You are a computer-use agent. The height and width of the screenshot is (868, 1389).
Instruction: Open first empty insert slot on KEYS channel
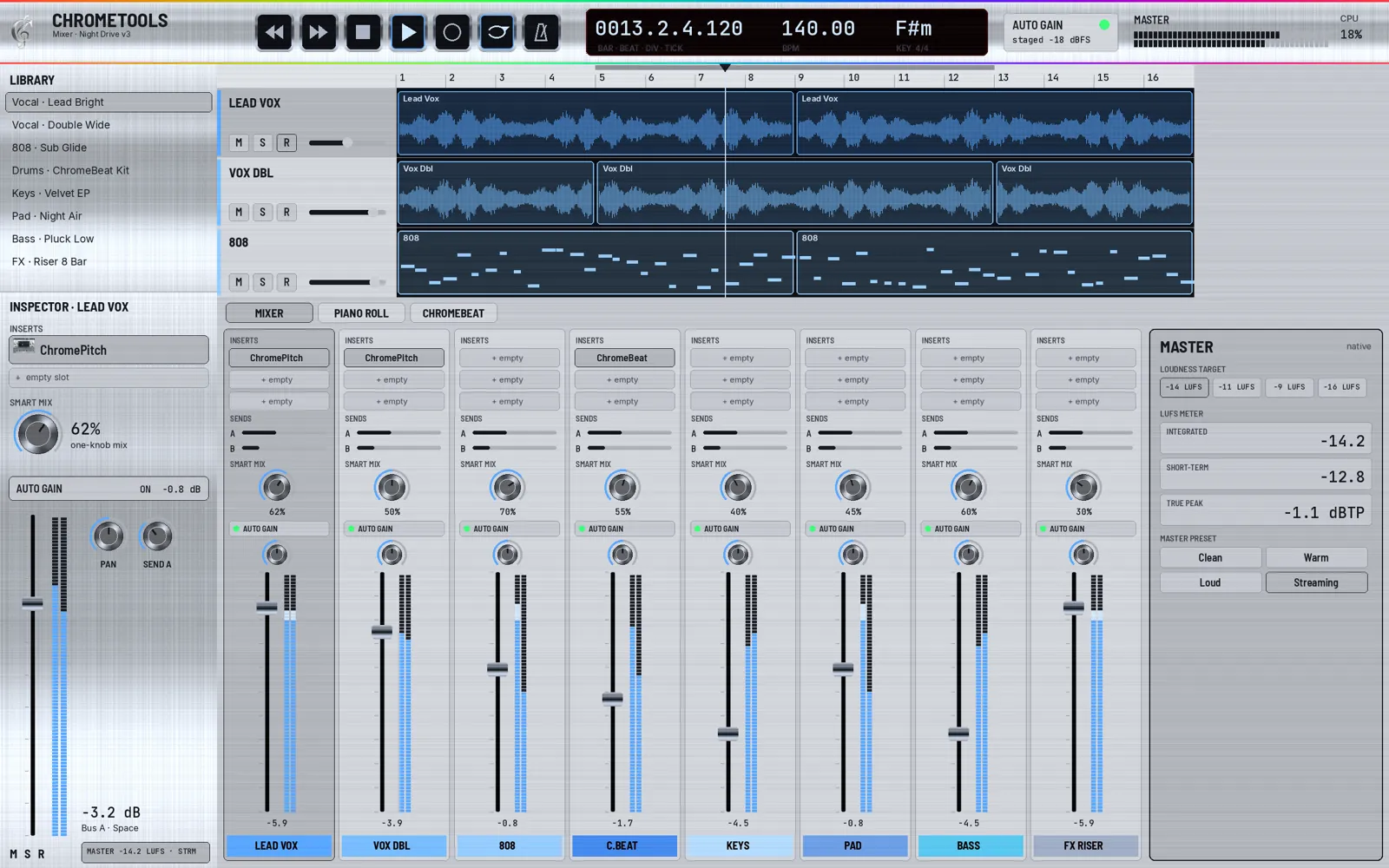click(740, 358)
